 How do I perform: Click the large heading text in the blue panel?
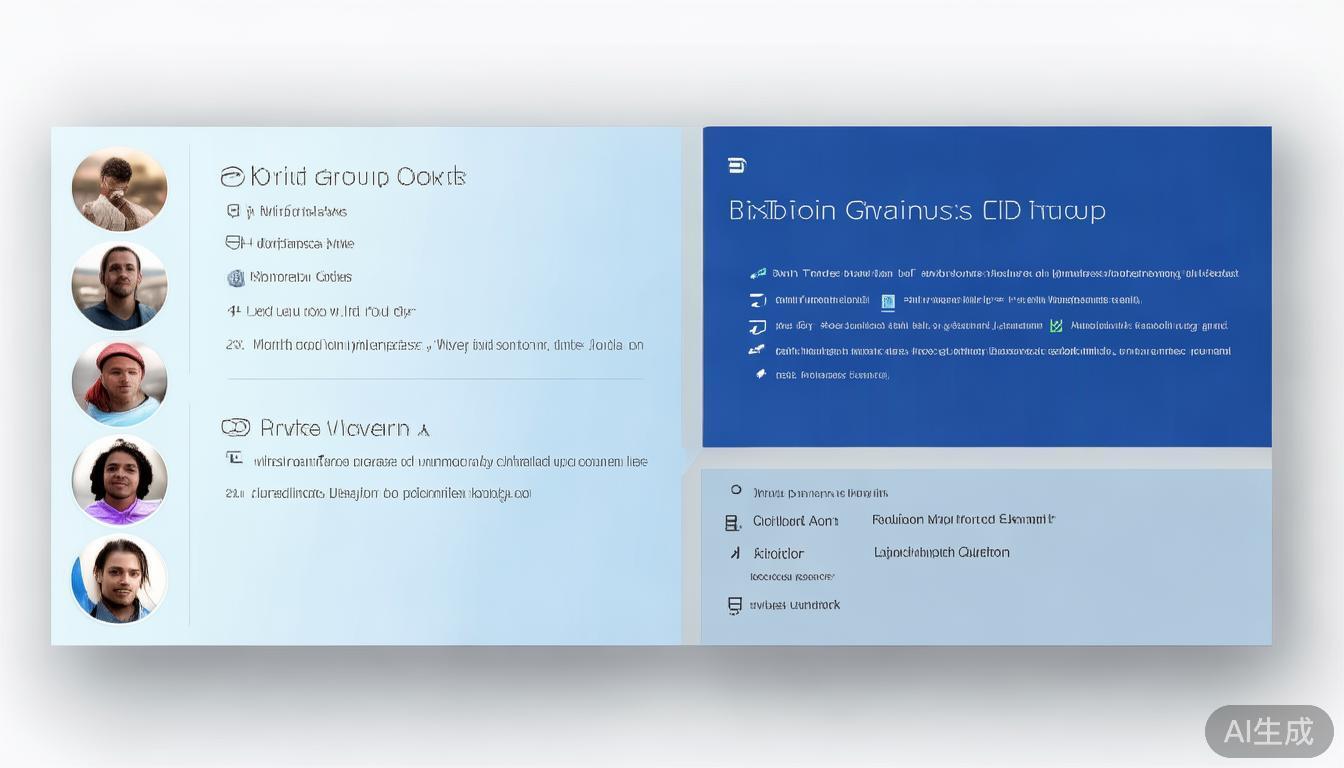pyautogui.click(x=917, y=211)
